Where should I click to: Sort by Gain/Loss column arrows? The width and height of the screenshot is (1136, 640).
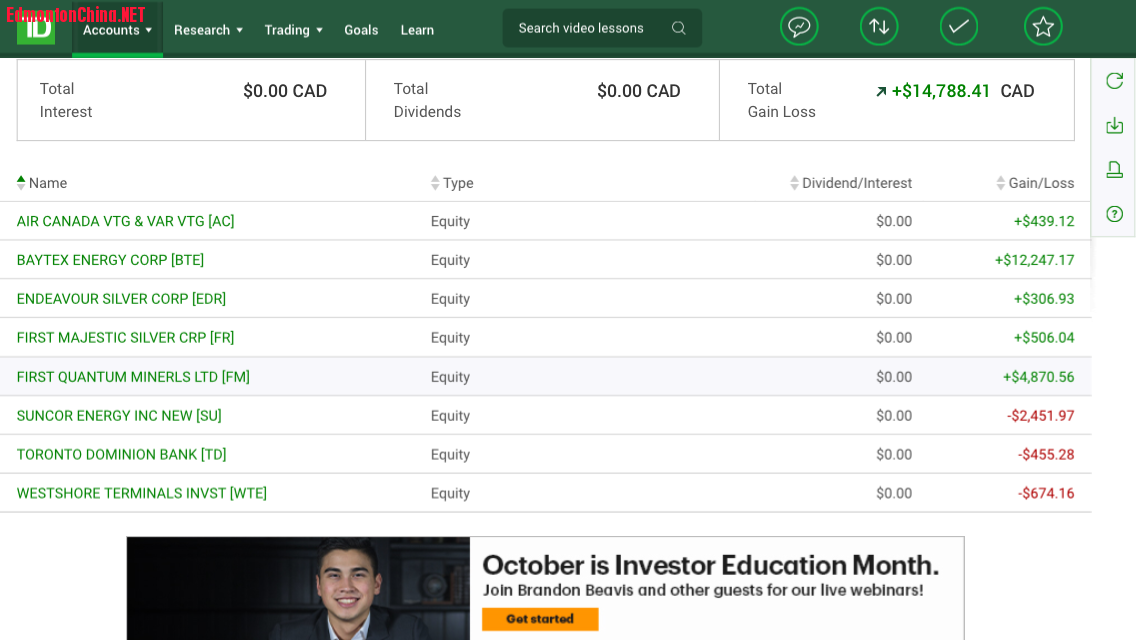(1001, 183)
